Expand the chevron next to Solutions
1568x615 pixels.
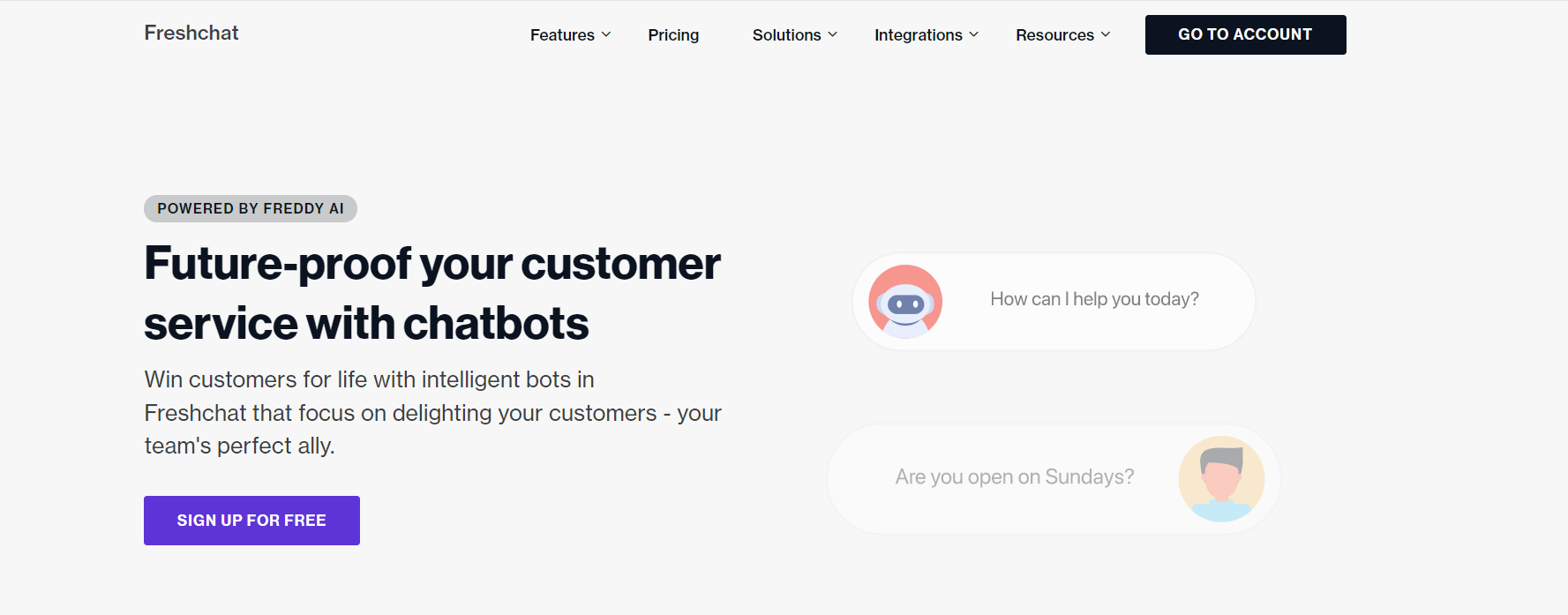pyautogui.click(x=832, y=34)
